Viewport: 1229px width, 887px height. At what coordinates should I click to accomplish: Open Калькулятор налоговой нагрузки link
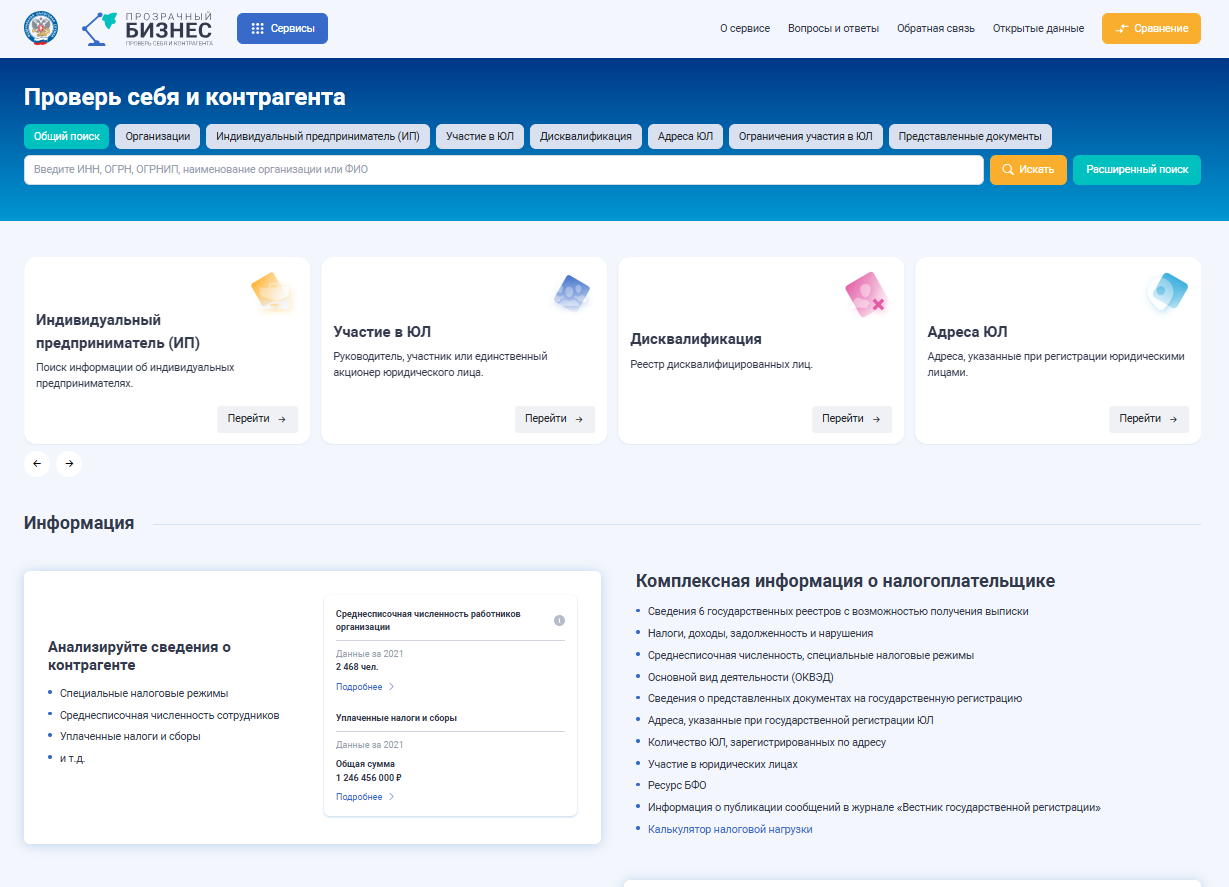point(730,829)
